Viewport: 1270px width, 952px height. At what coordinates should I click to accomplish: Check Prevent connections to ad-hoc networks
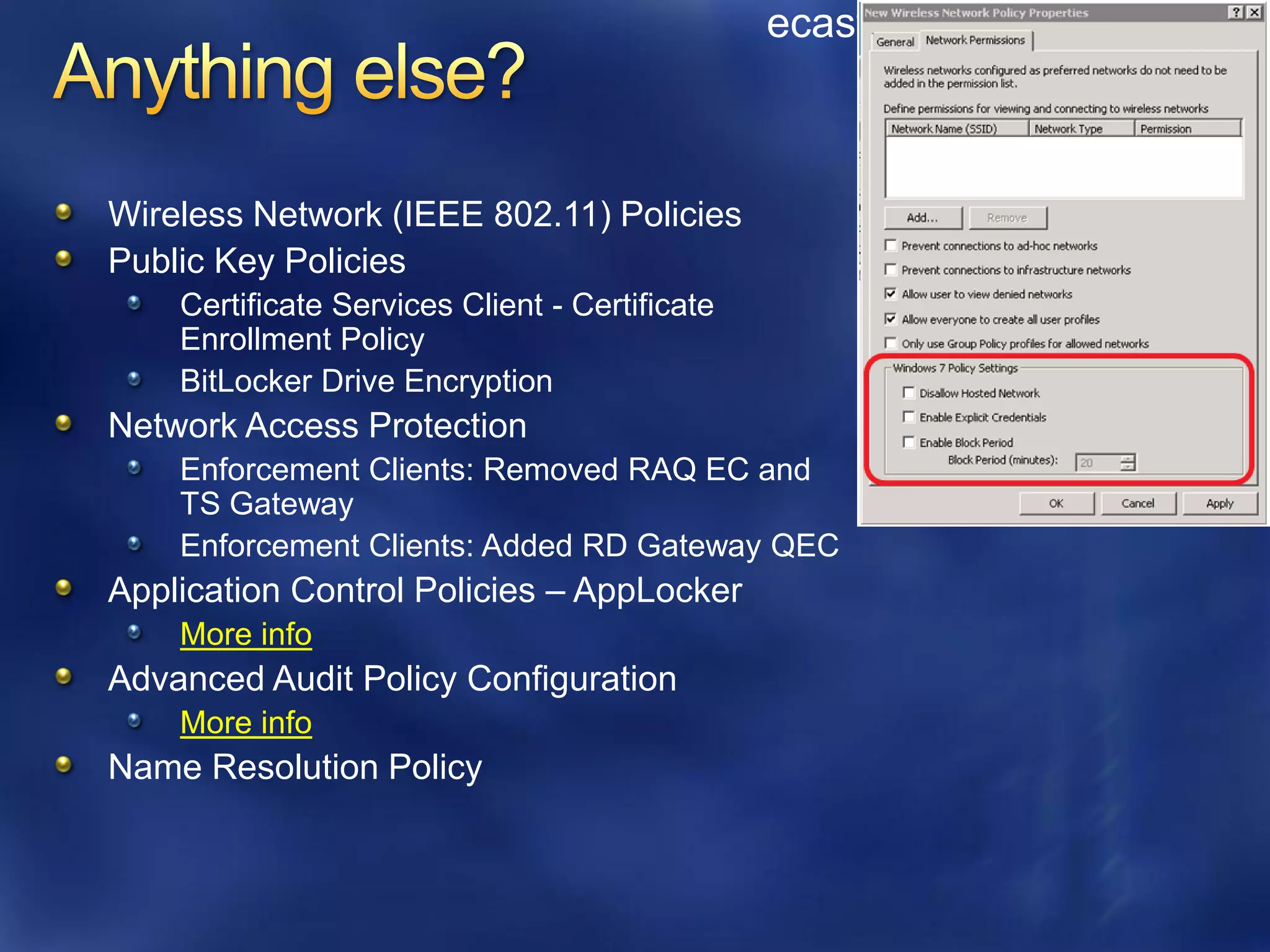tap(891, 245)
